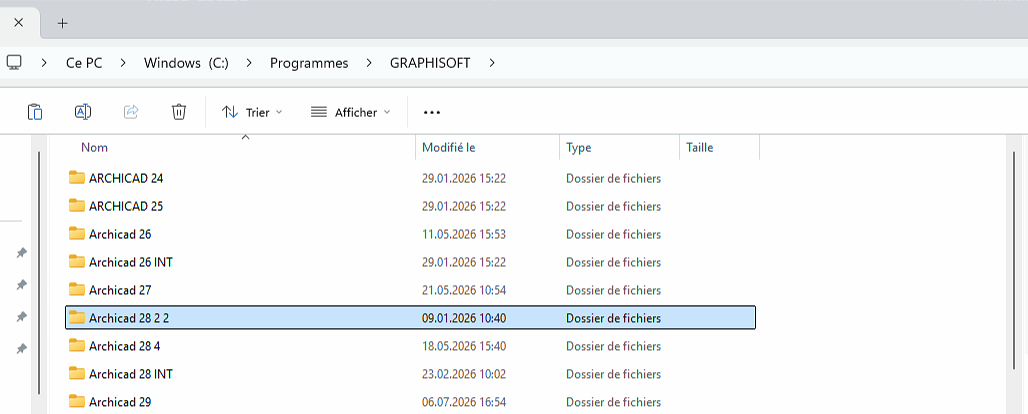1028x414 pixels.
Task: Close the current Explorer tab
Action: point(18,23)
